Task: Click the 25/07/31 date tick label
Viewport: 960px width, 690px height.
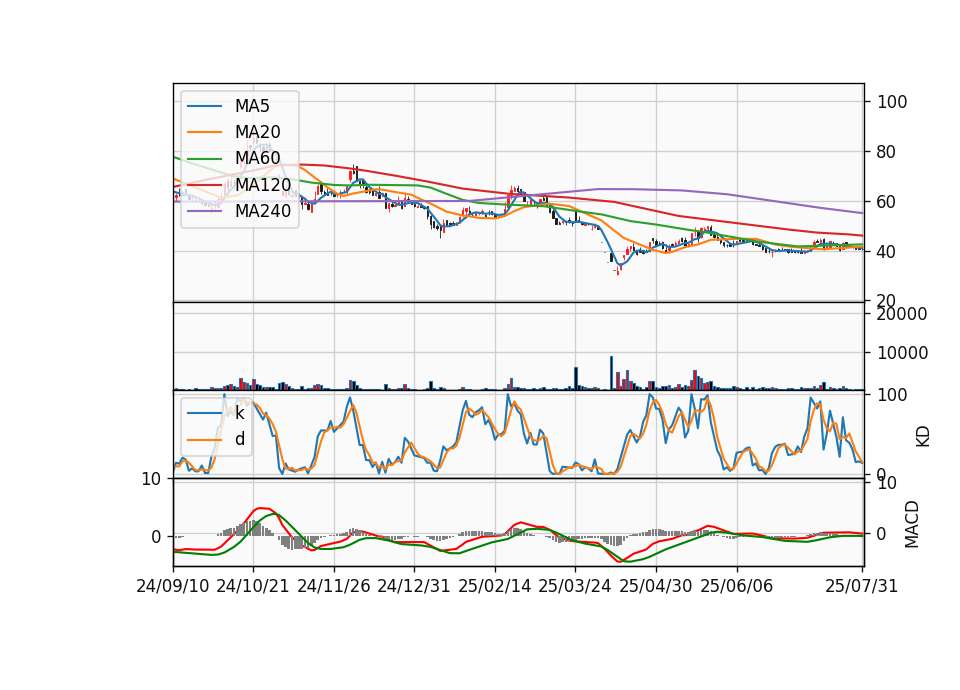Action: [861, 586]
